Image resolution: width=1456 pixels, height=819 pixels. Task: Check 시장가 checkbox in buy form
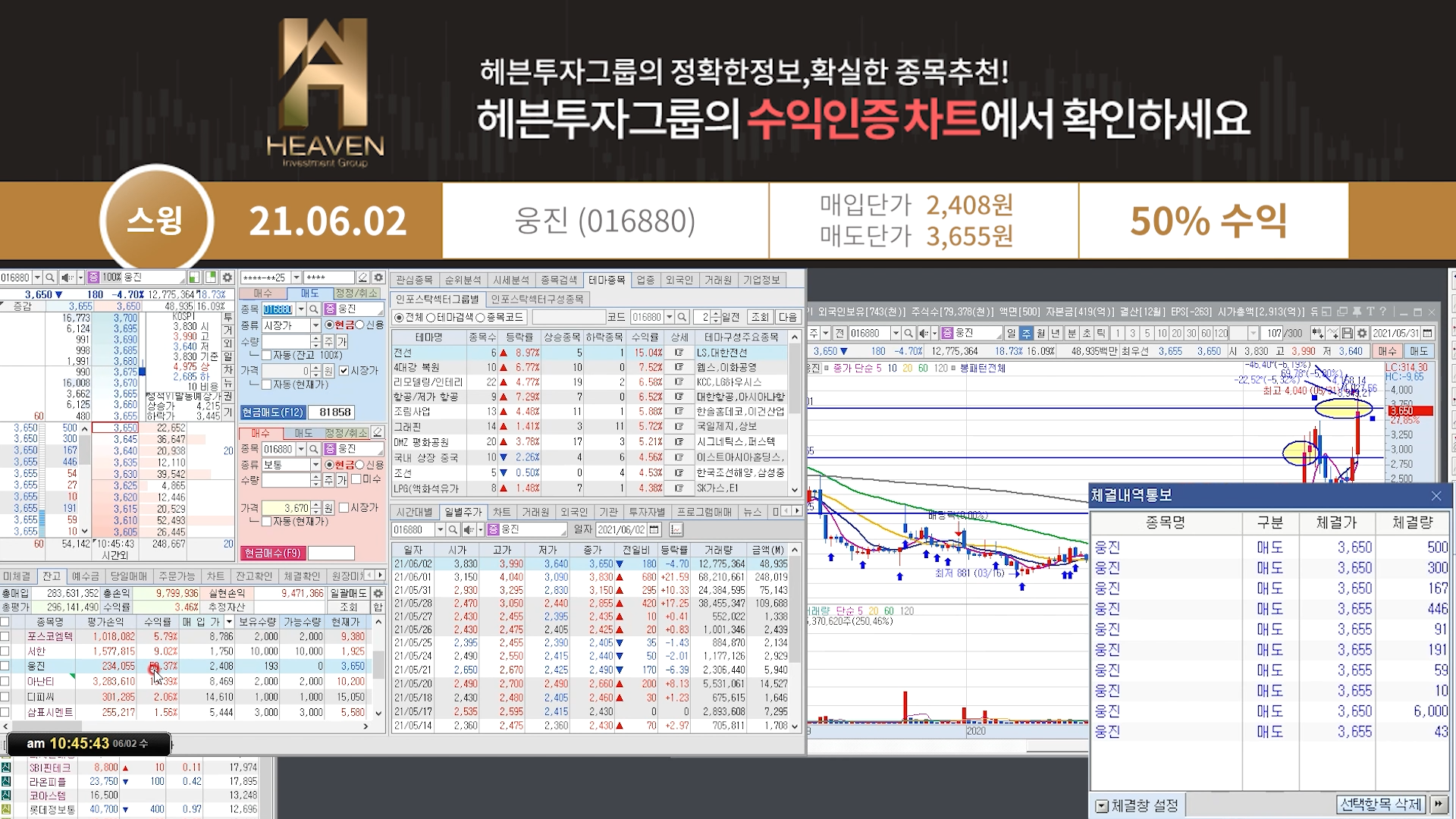344,507
